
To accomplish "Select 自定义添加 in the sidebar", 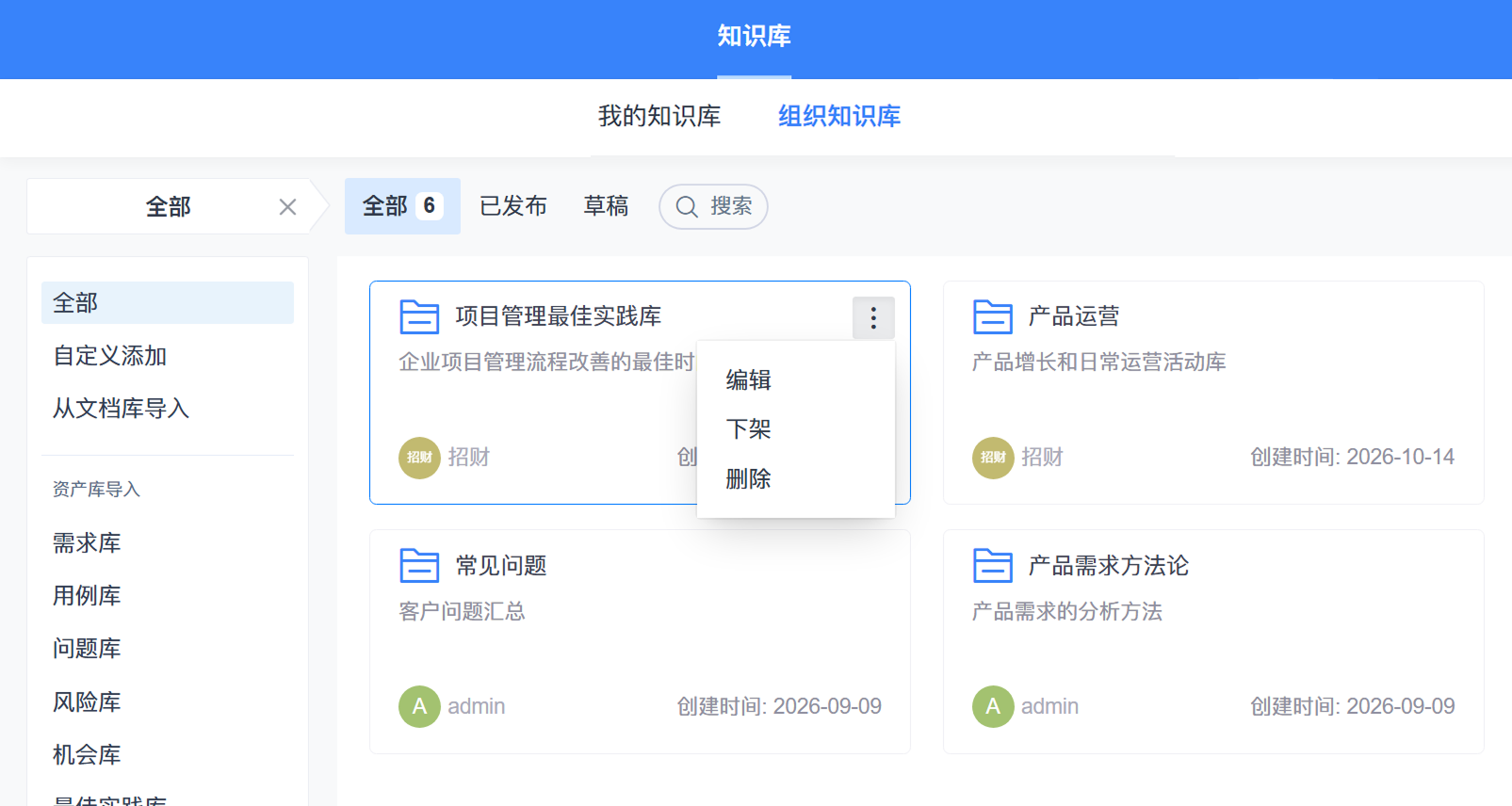I will (x=110, y=356).
